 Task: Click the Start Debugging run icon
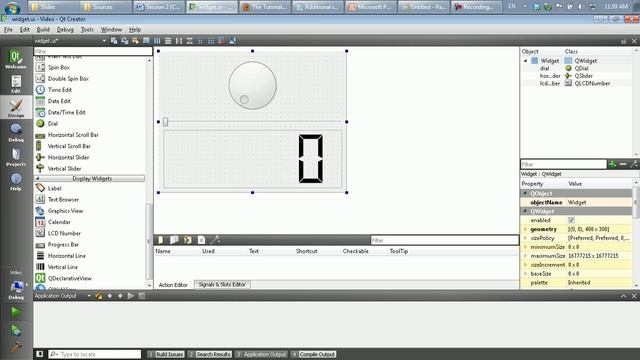point(16,330)
